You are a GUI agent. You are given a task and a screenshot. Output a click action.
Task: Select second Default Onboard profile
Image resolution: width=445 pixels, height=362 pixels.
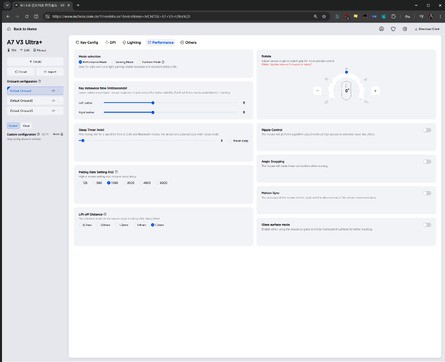(35, 101)
